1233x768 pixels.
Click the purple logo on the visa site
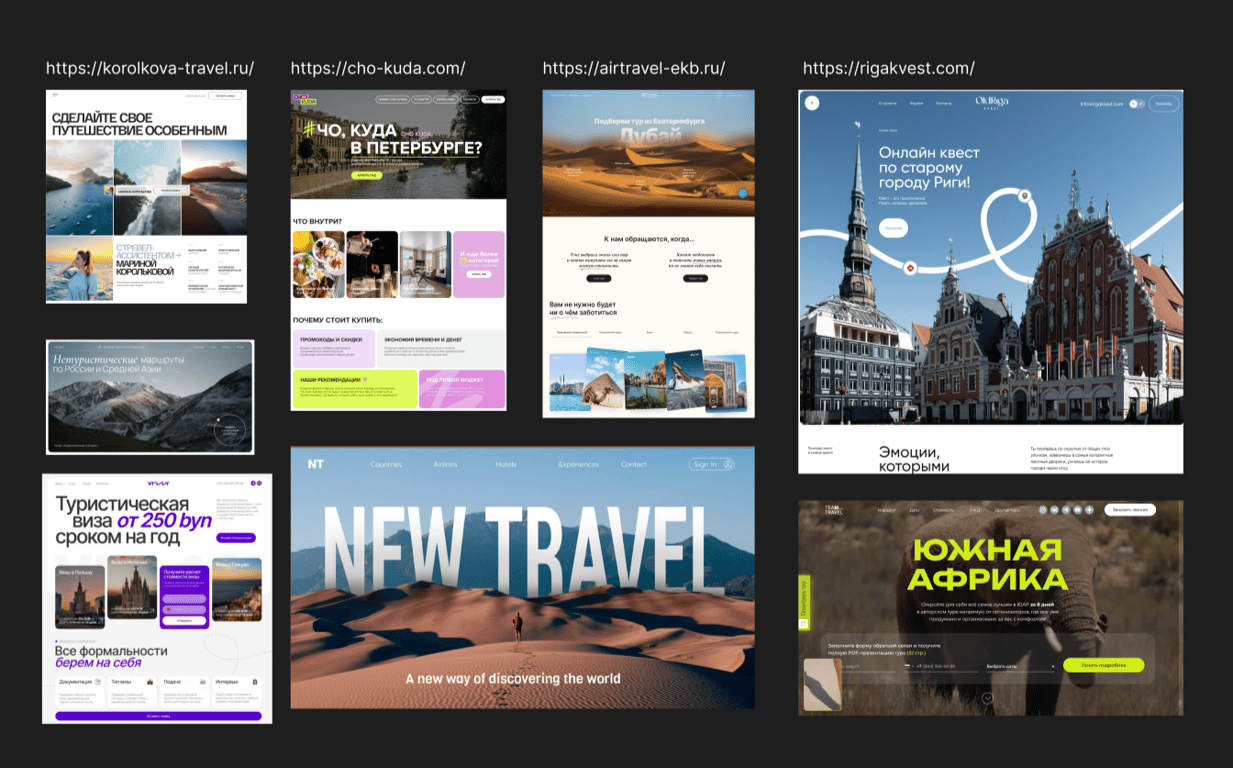(158, 484)
